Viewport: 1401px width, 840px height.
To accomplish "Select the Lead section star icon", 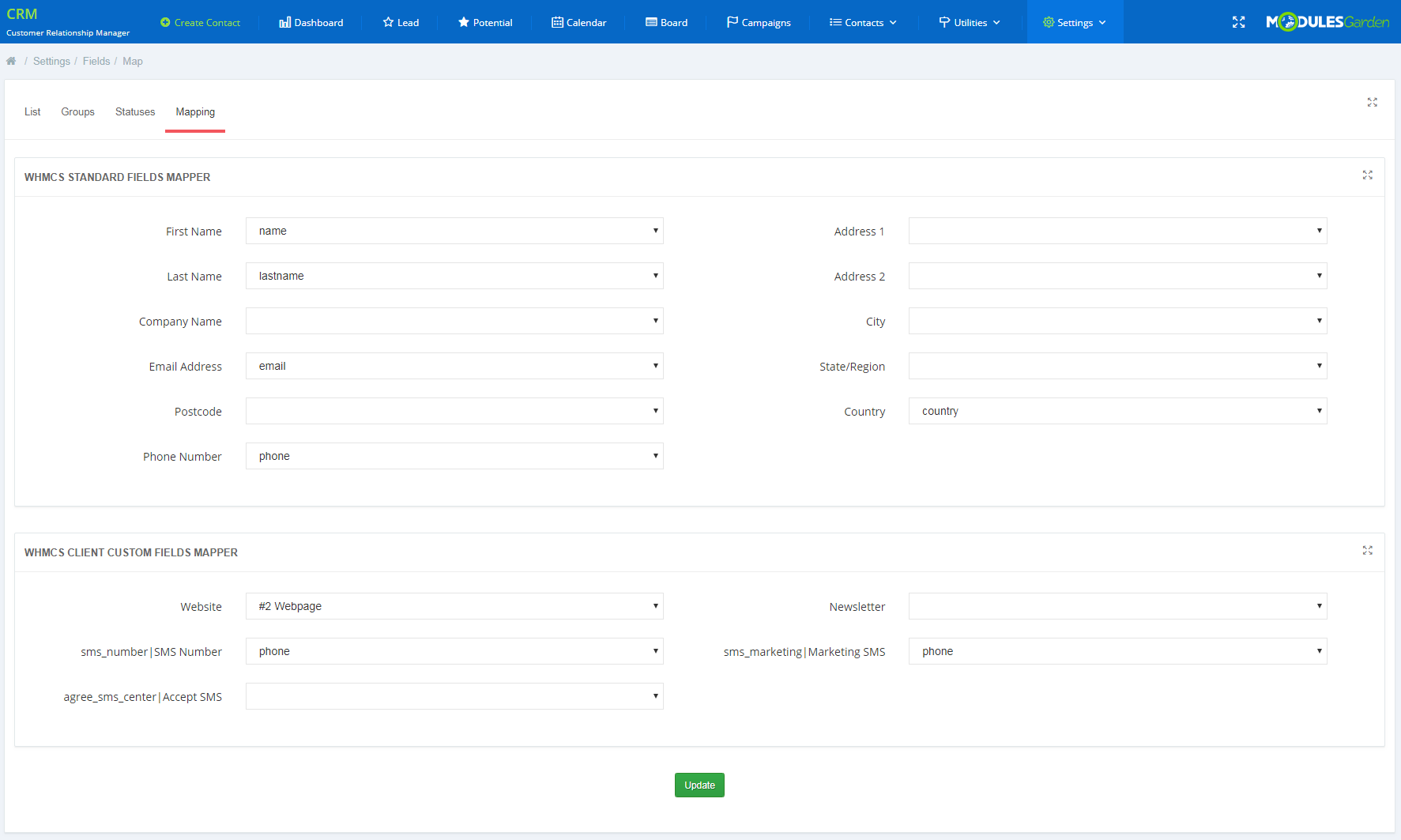I will pos(387,22).
